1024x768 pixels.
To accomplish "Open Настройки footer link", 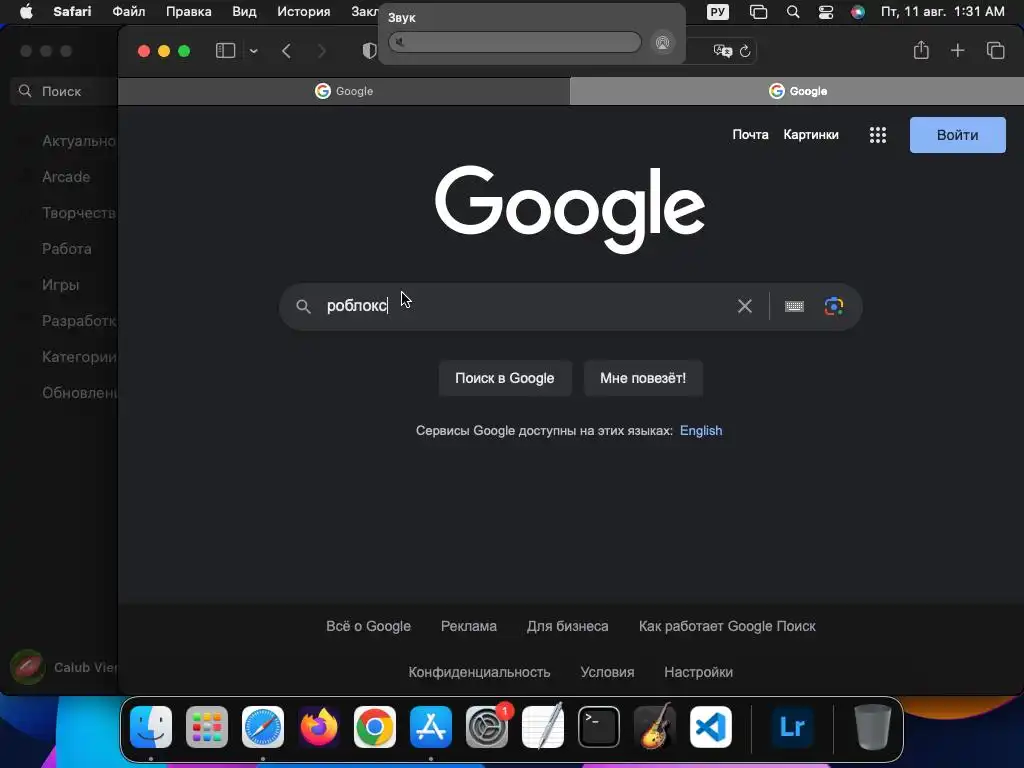I will click(698, 672).
